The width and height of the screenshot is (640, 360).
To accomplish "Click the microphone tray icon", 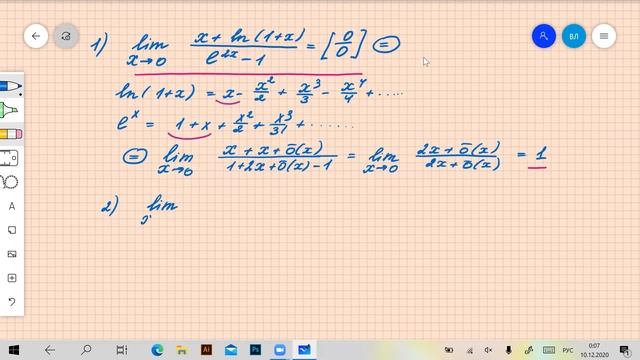I will click(x=509, y=350).
